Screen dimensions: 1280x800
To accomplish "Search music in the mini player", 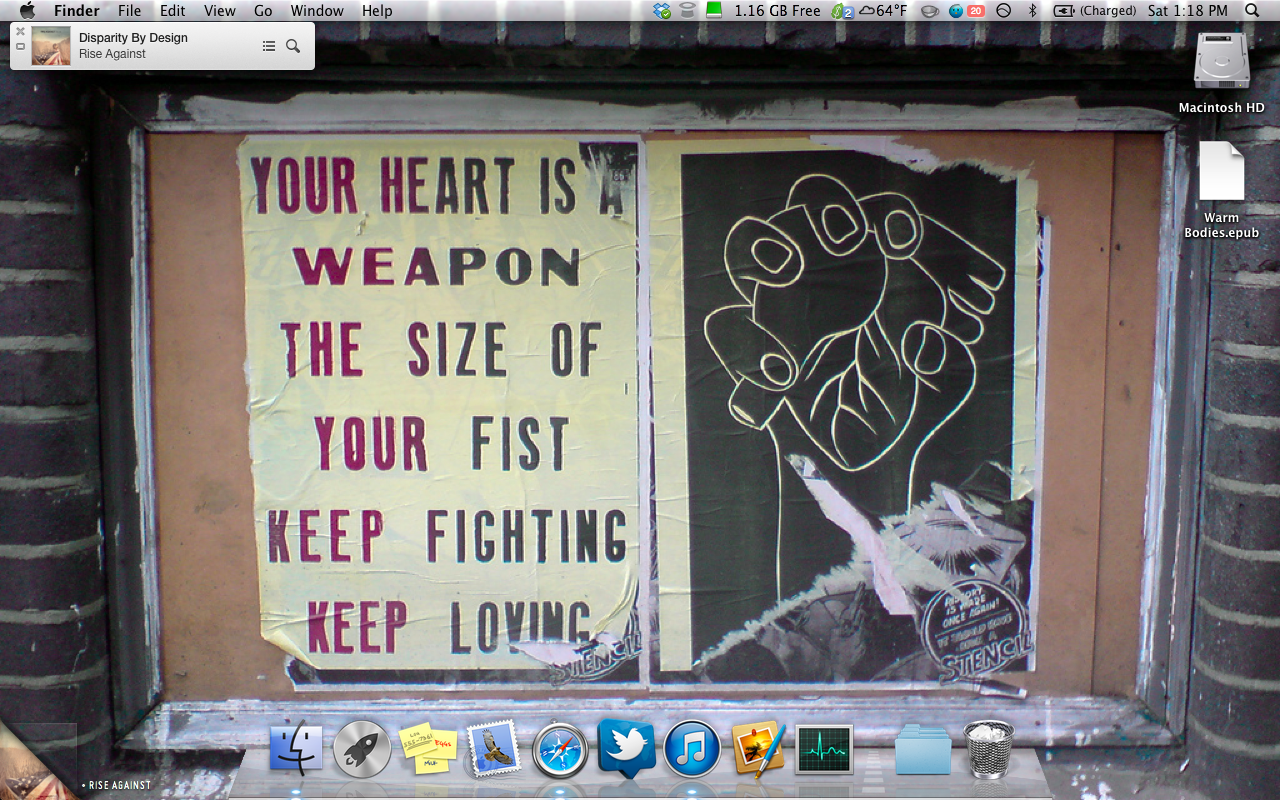I will (x=293, y=46).
